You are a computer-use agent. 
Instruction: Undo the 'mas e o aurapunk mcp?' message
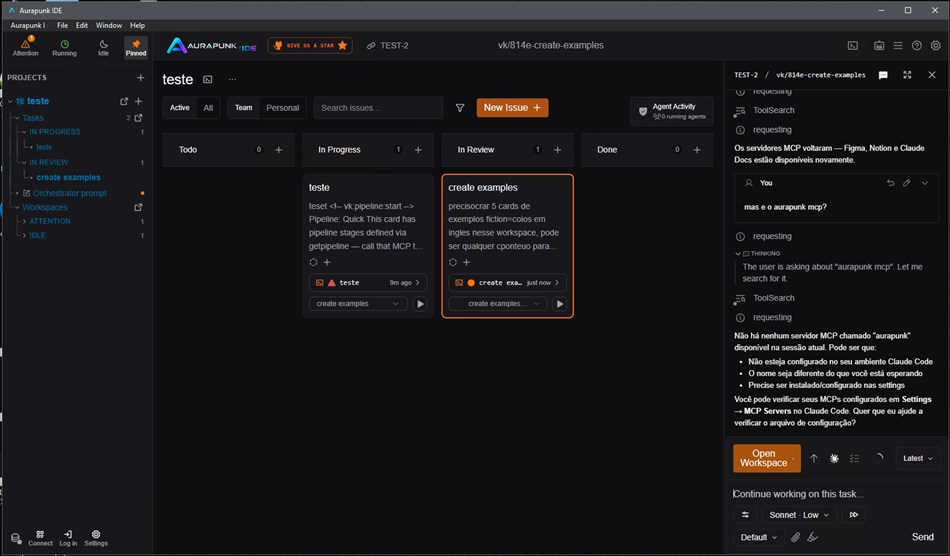pyautogui.click(x=891, y=183)
